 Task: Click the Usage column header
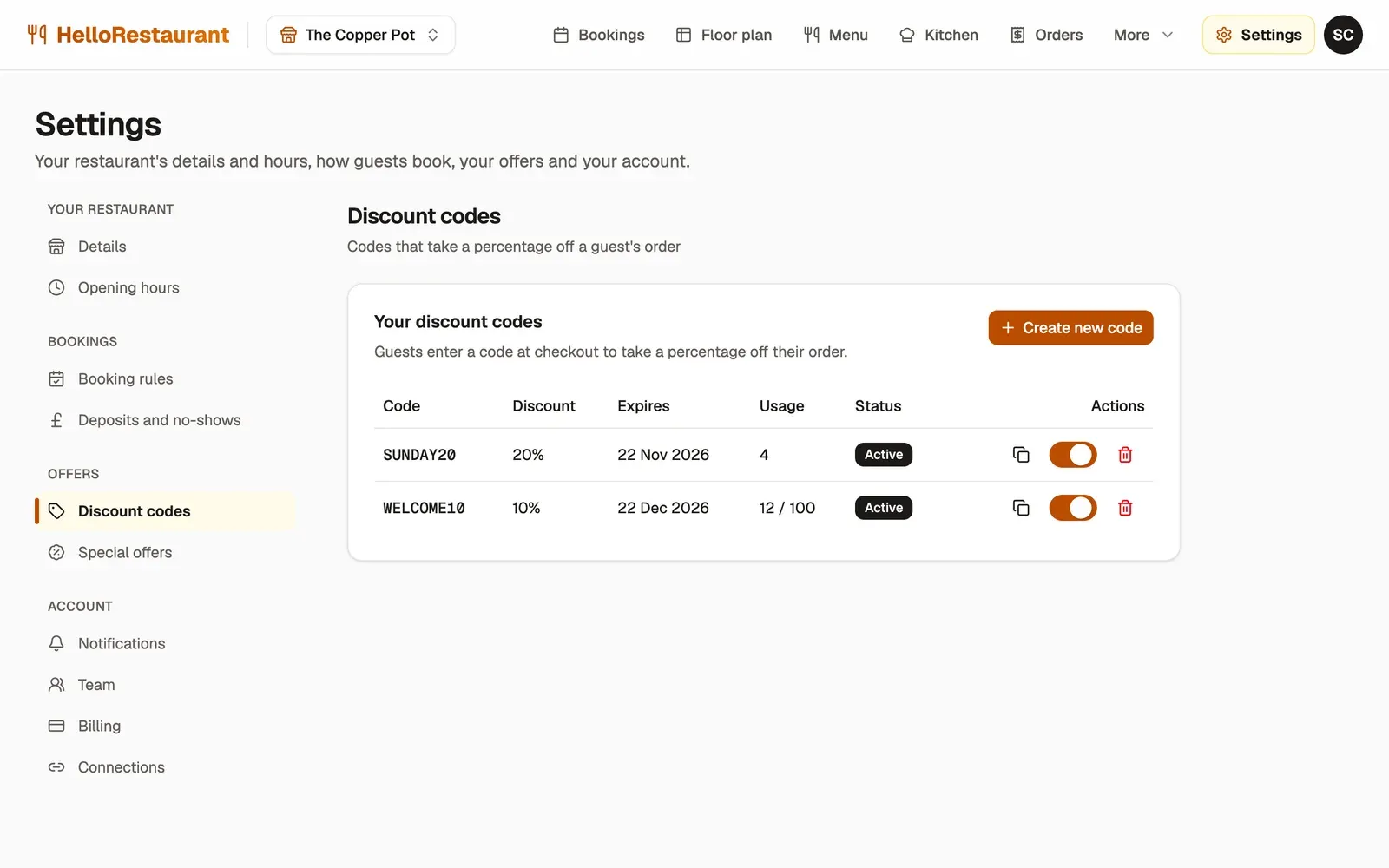[781, 406]
